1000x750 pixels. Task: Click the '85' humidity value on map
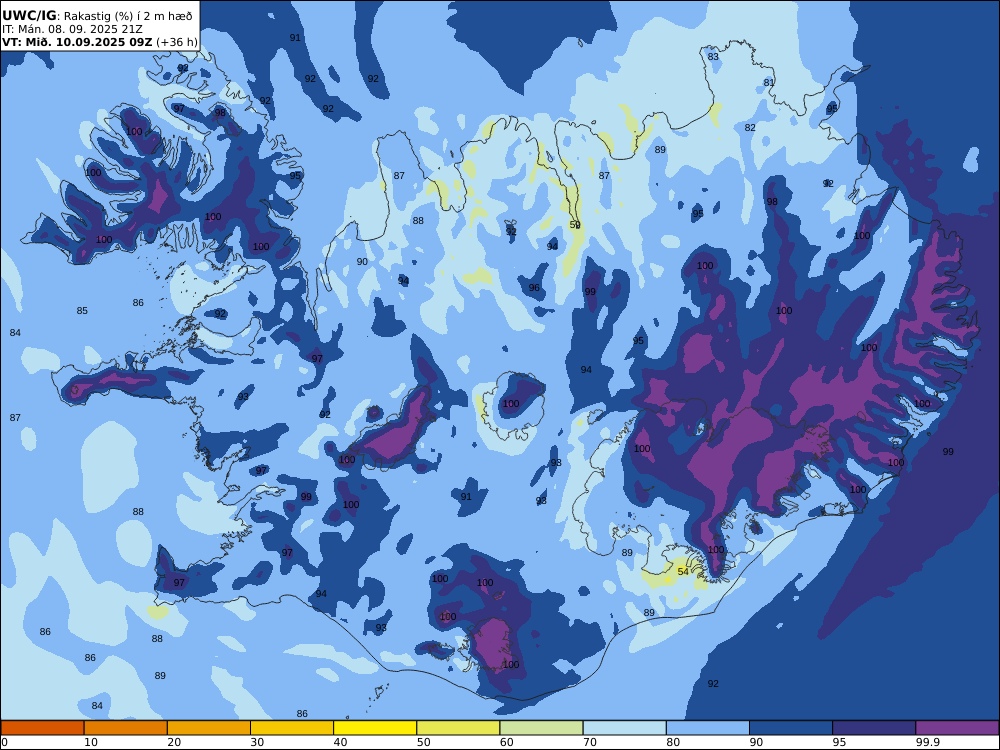tap(82, 311)
